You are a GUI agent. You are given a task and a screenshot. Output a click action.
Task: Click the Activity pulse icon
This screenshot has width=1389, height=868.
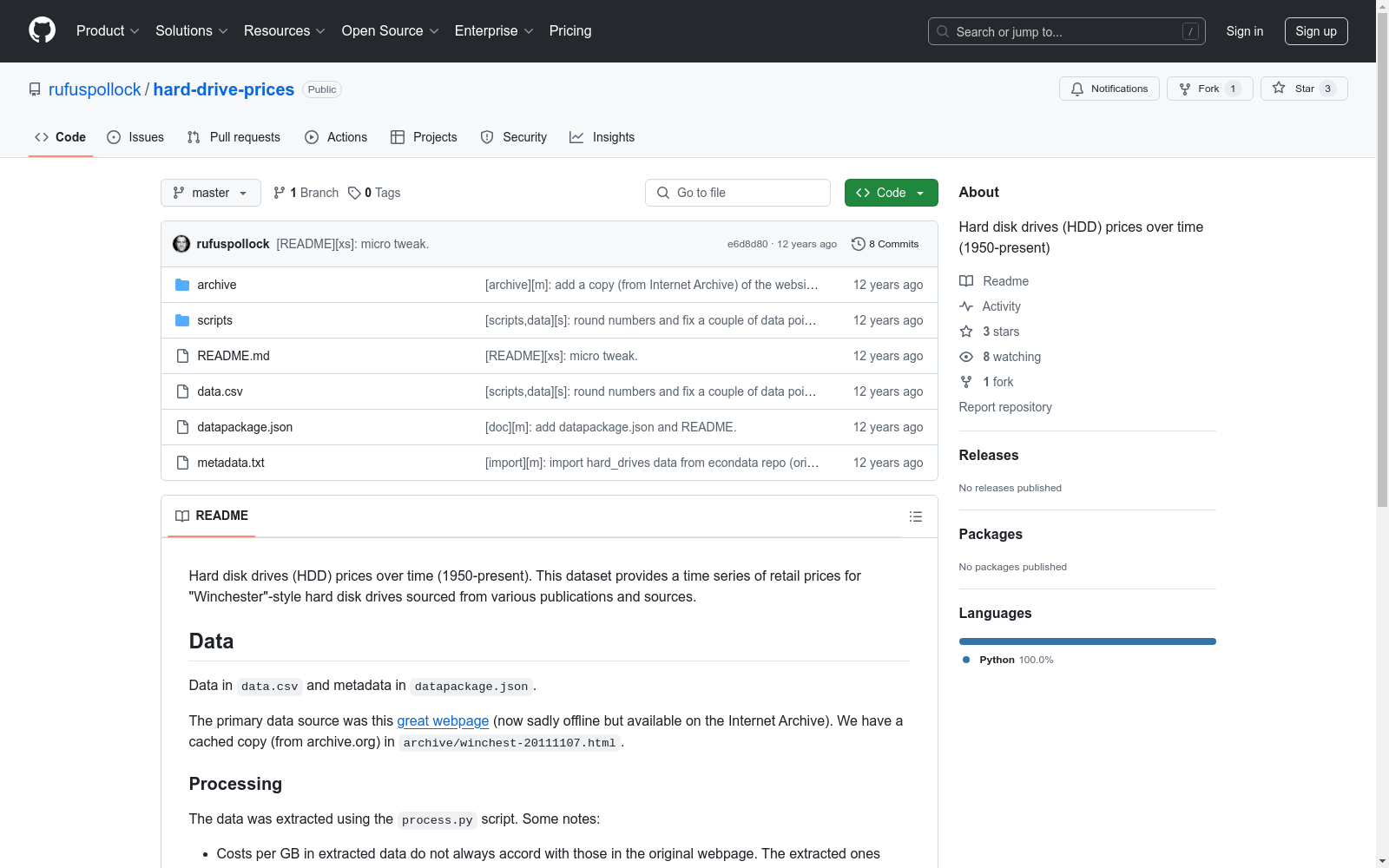click(966, 306)
